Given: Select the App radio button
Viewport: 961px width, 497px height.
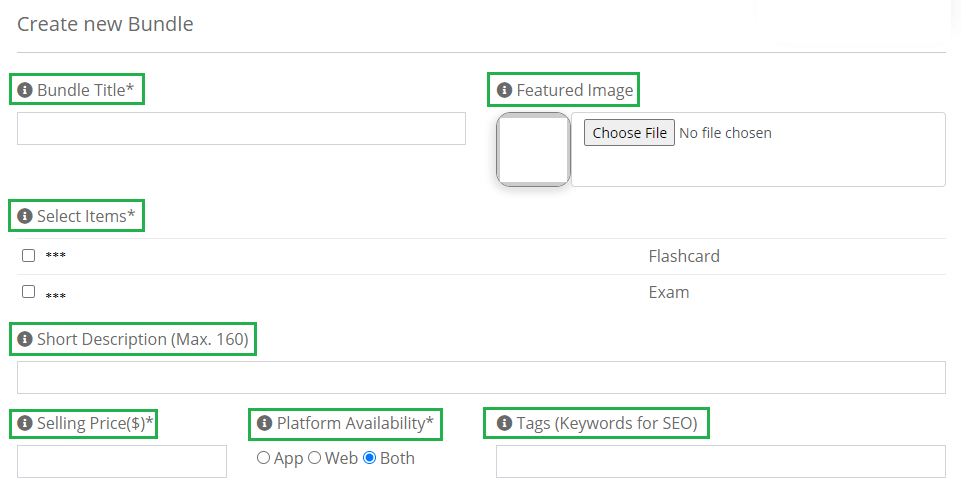Looking at the screenshot, I should (x=264, y=458).
